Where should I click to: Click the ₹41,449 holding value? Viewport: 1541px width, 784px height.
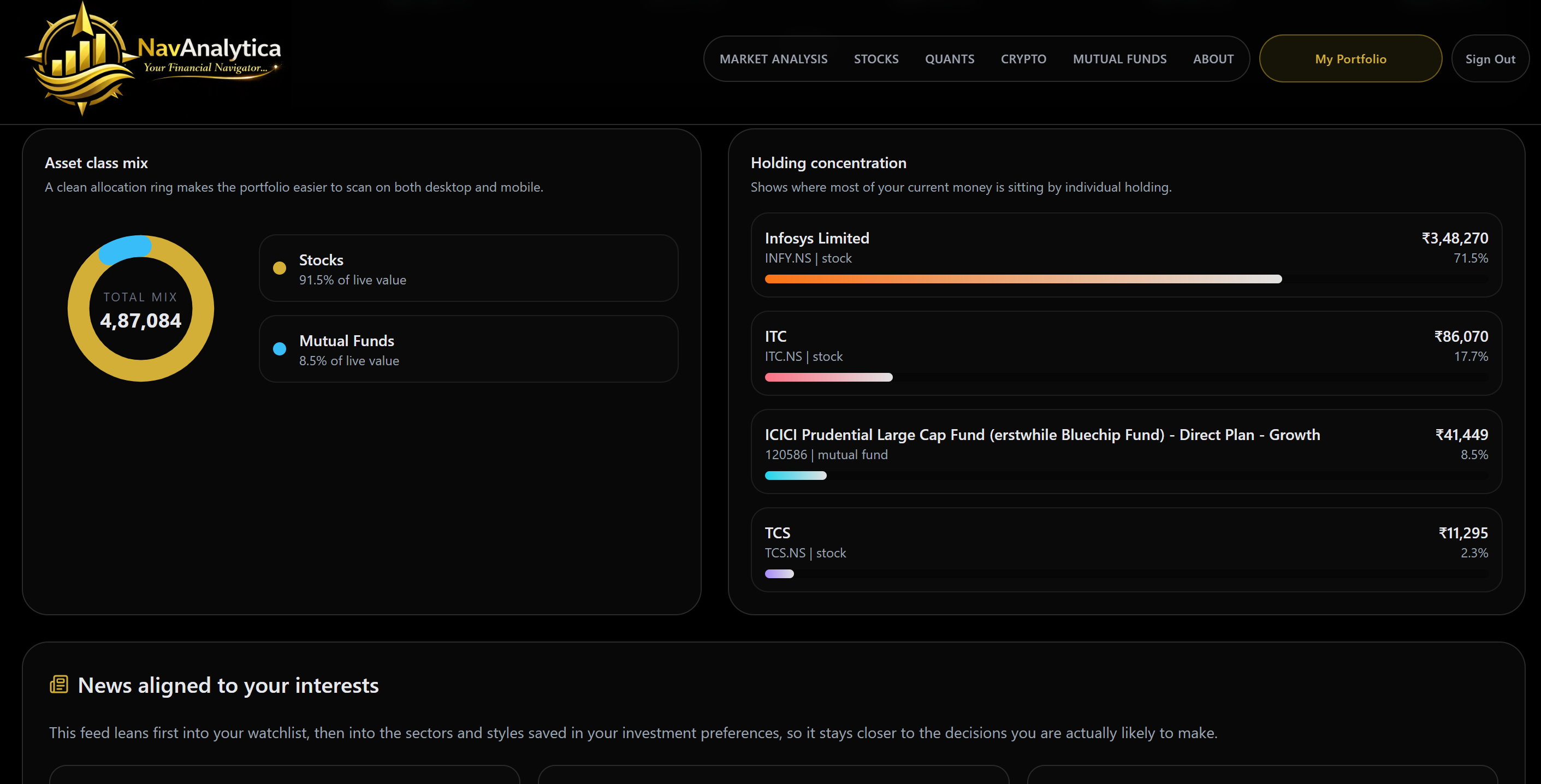[1461, 435]
